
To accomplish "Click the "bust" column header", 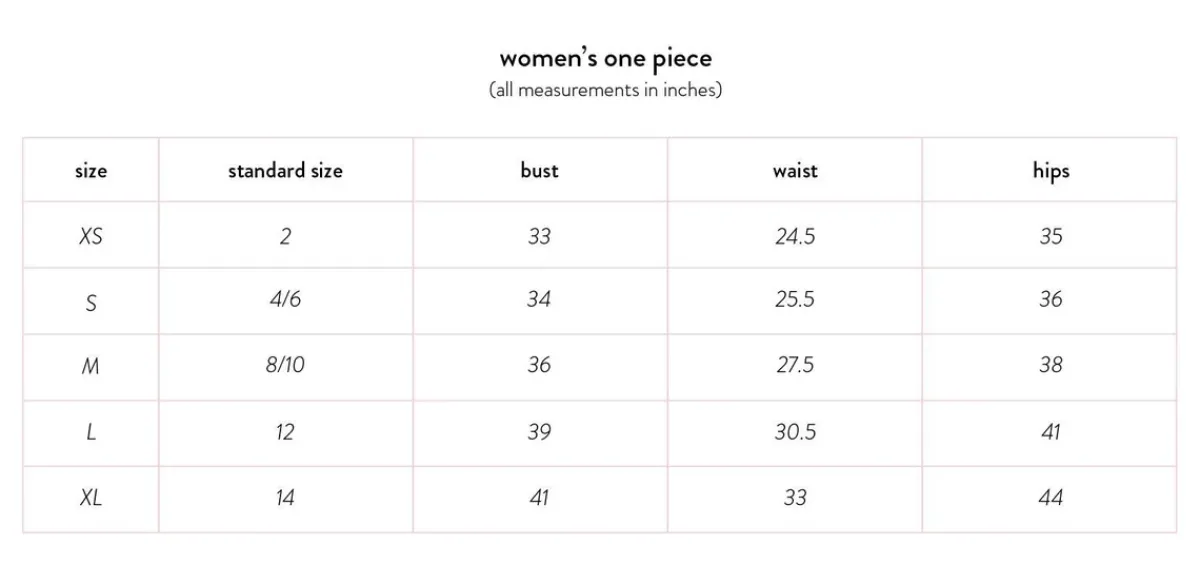I will 539,171.
